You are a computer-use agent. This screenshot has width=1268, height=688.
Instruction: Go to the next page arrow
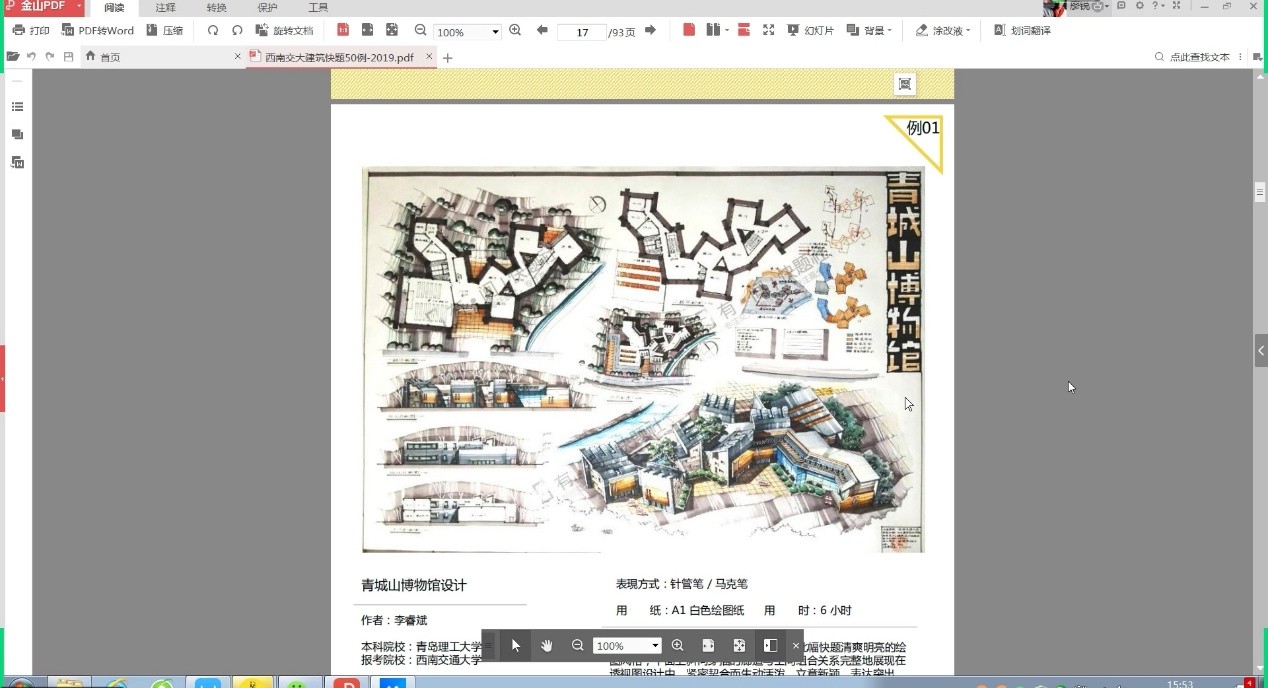[650, 31]
